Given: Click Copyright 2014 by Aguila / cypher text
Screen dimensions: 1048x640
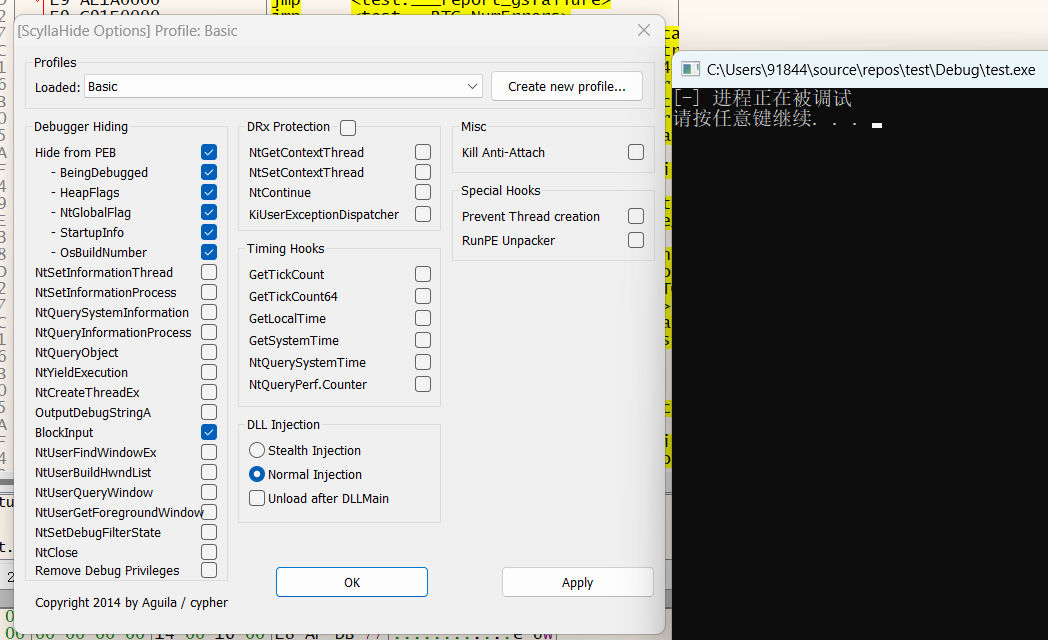Looking at the screenshot, I should tap(131, 603).
